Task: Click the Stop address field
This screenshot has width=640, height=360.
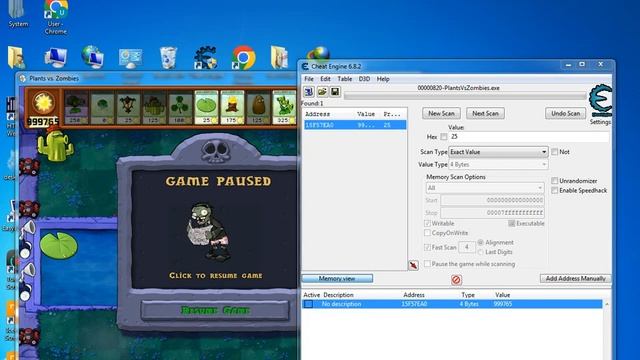Action: point(492,213)
